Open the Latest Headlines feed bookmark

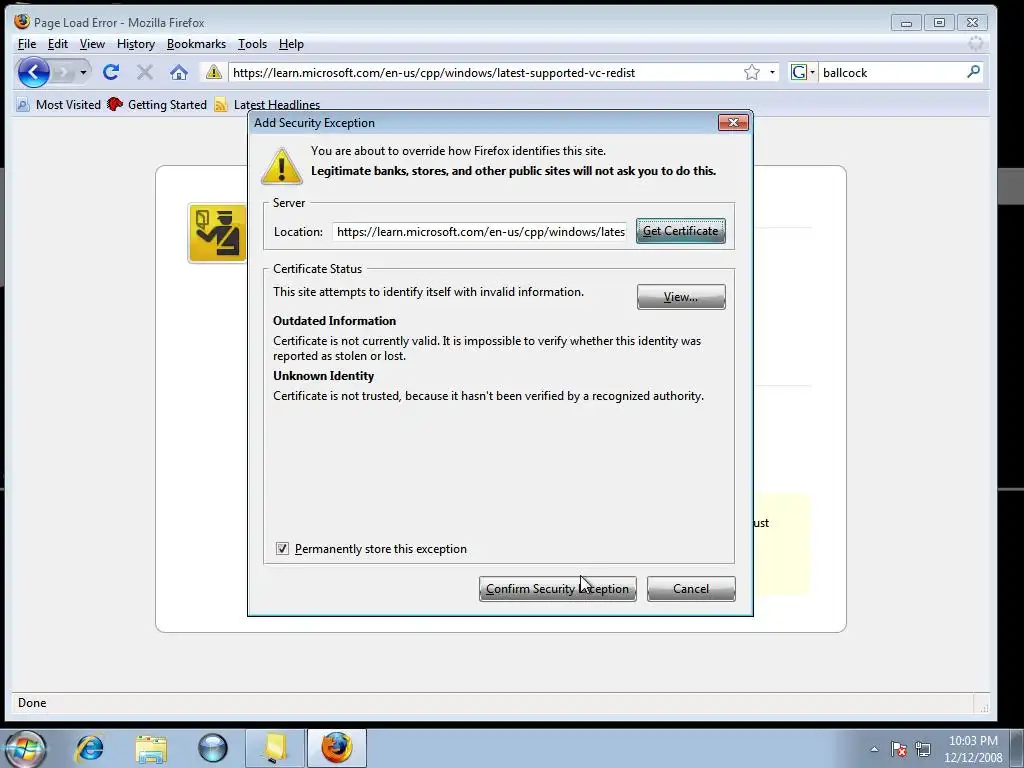(268, 104)
